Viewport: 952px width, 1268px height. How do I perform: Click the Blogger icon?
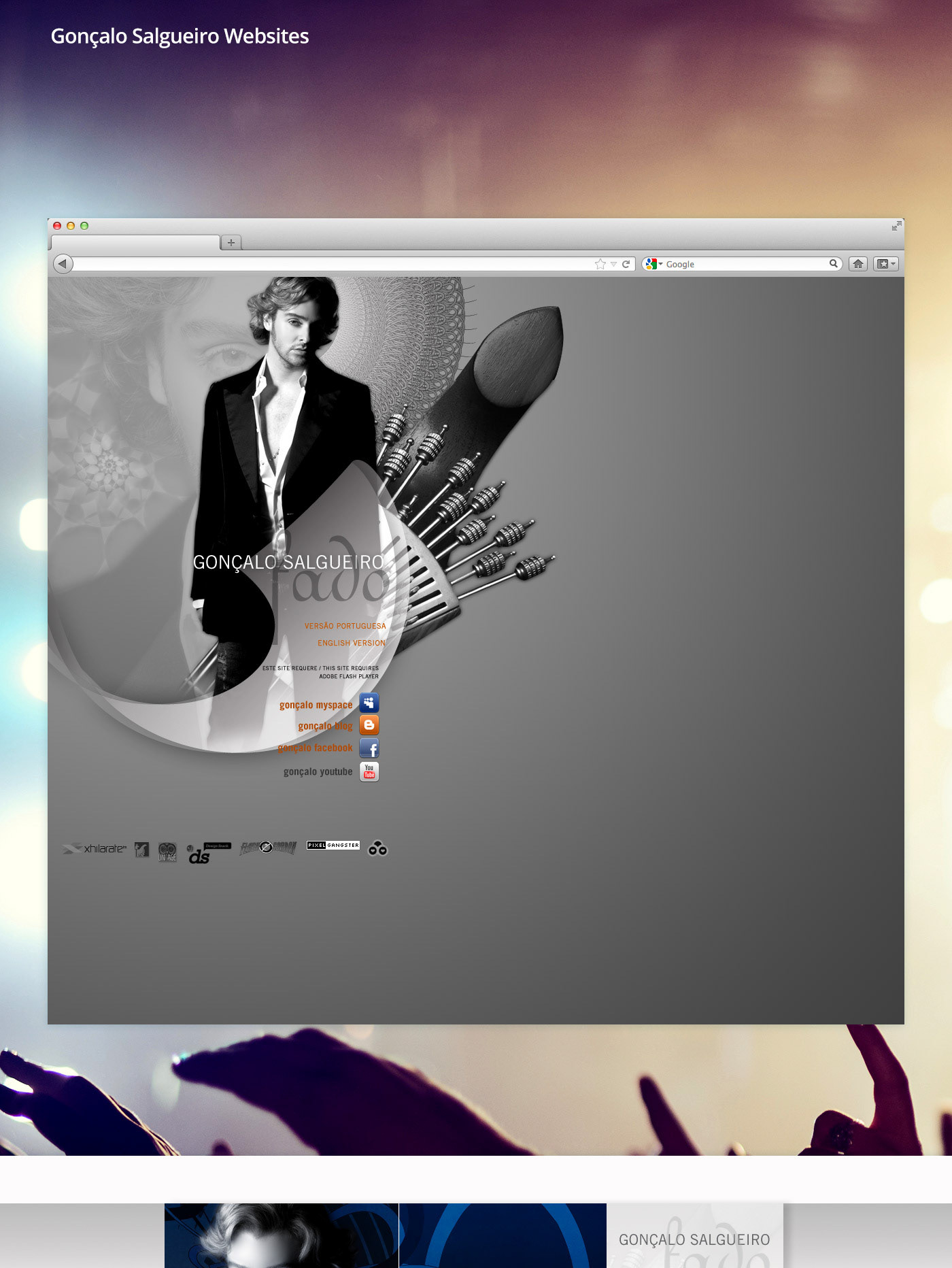pos(369,725)
